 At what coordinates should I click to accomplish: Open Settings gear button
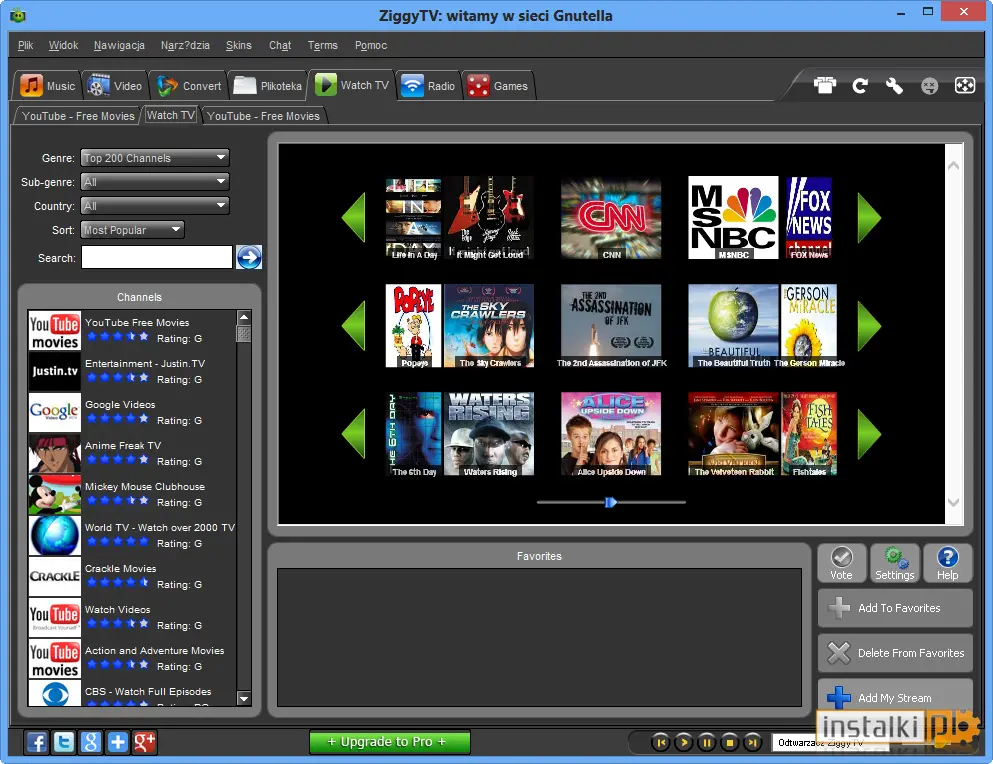coord(894,563)
